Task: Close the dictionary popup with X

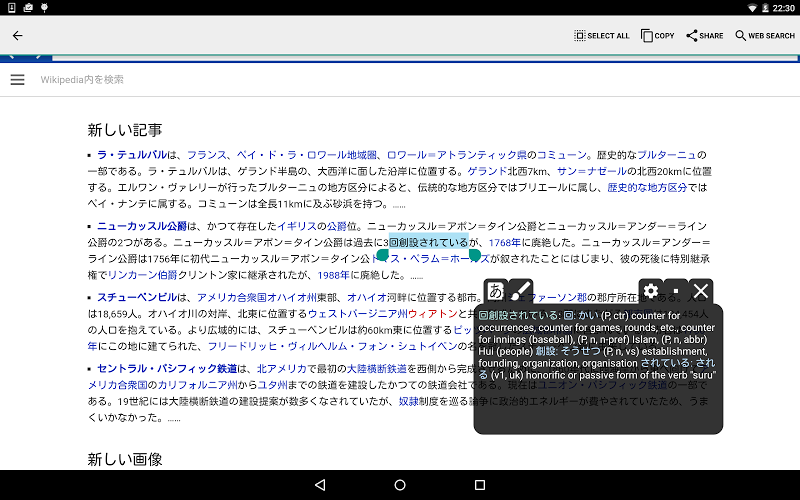Action: click(x=701, y=291)
